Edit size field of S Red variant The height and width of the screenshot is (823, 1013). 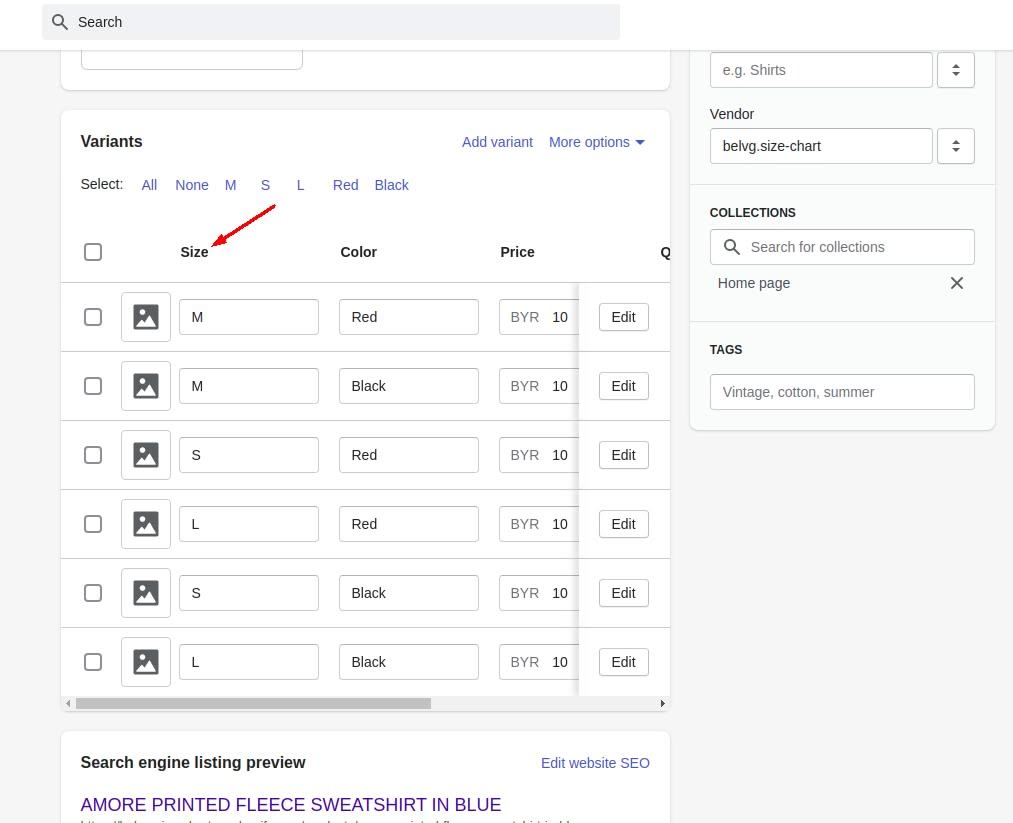249,455
